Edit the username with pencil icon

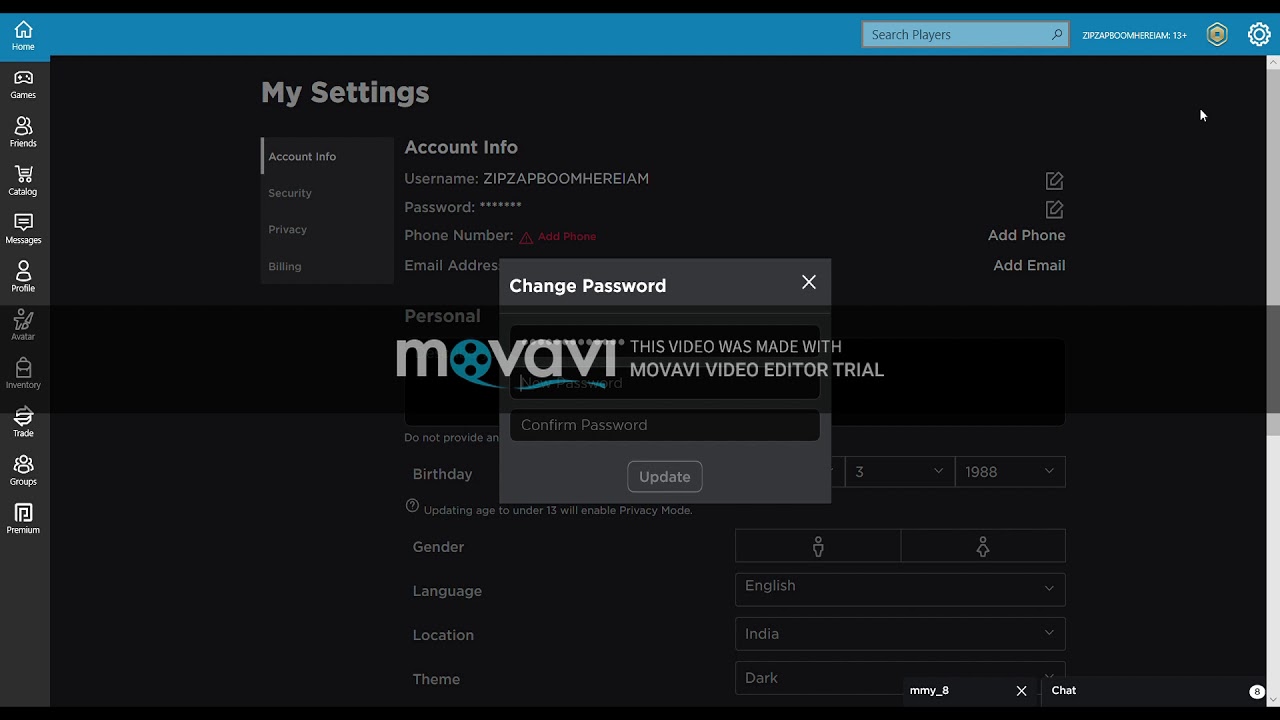pyautogui.click(x=1054, y=180)
